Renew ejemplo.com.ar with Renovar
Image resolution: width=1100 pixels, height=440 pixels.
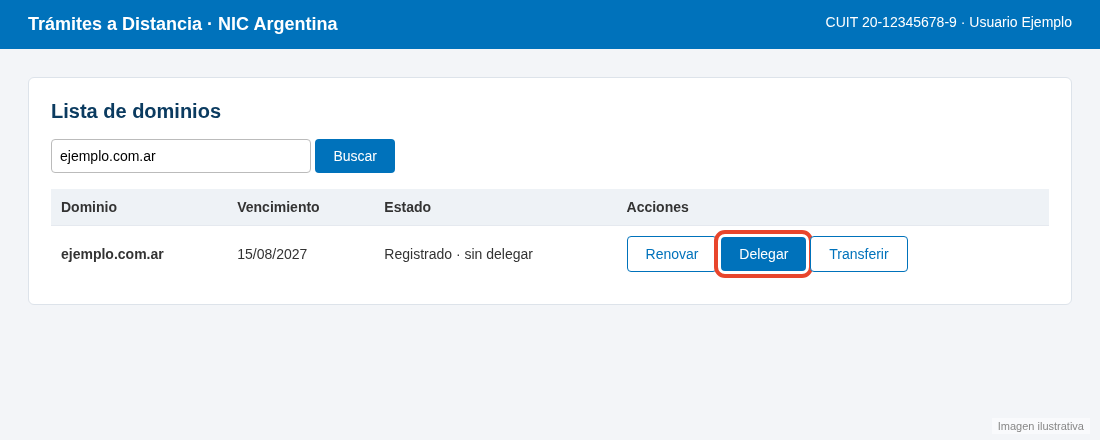pyautogui.click(x=671, y=254)
